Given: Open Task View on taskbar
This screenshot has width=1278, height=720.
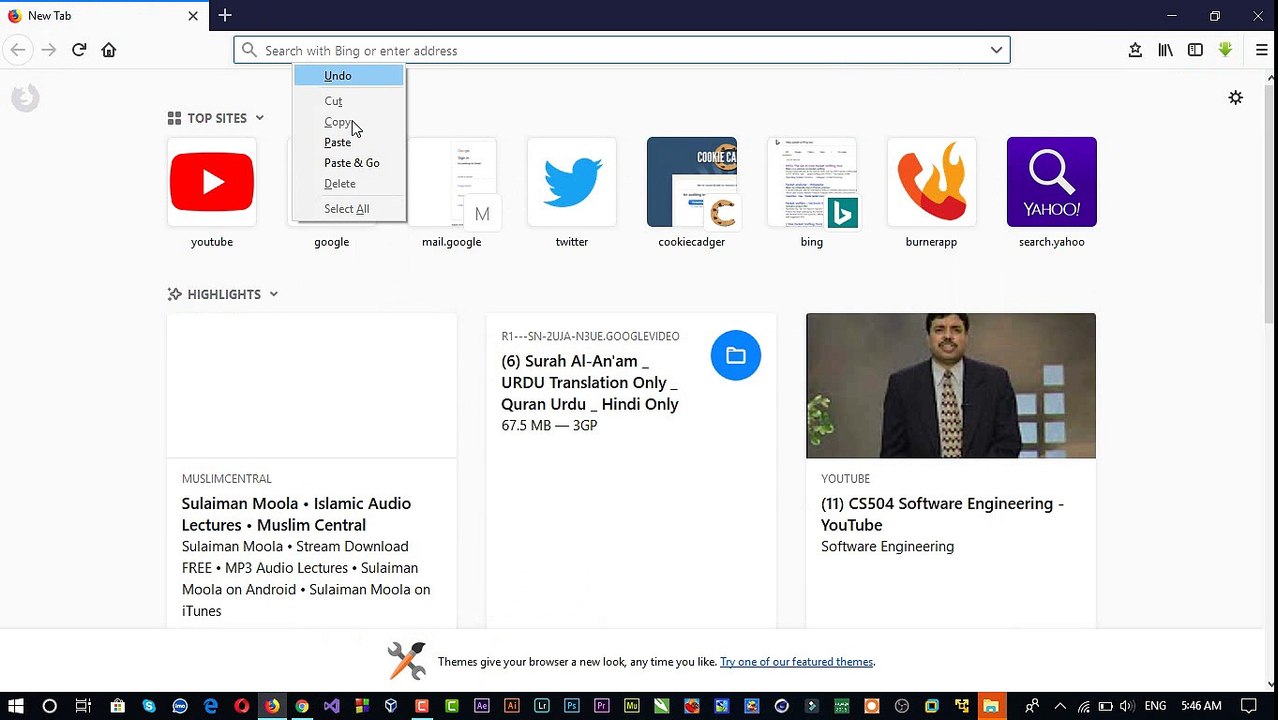Looking at the screenshot, I should 83,706.
